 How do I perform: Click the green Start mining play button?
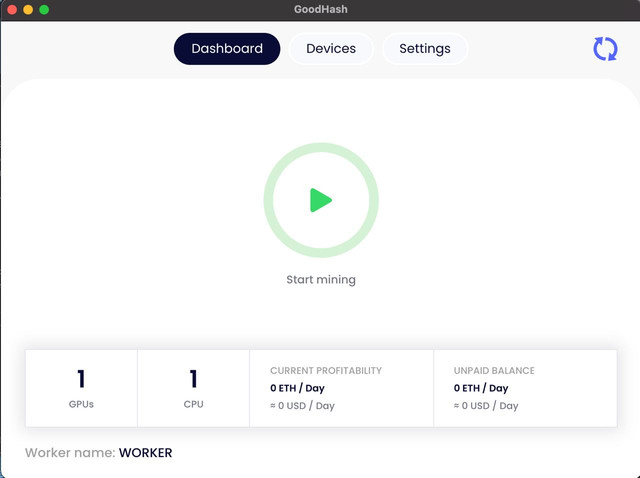321,200
